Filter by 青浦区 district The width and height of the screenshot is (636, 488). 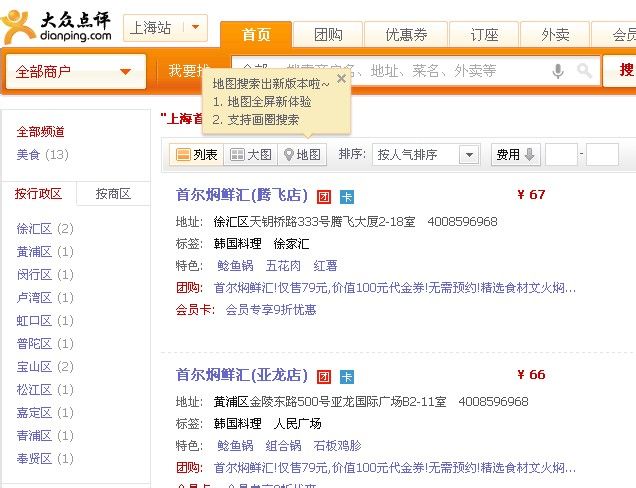(x=45, y=436)
